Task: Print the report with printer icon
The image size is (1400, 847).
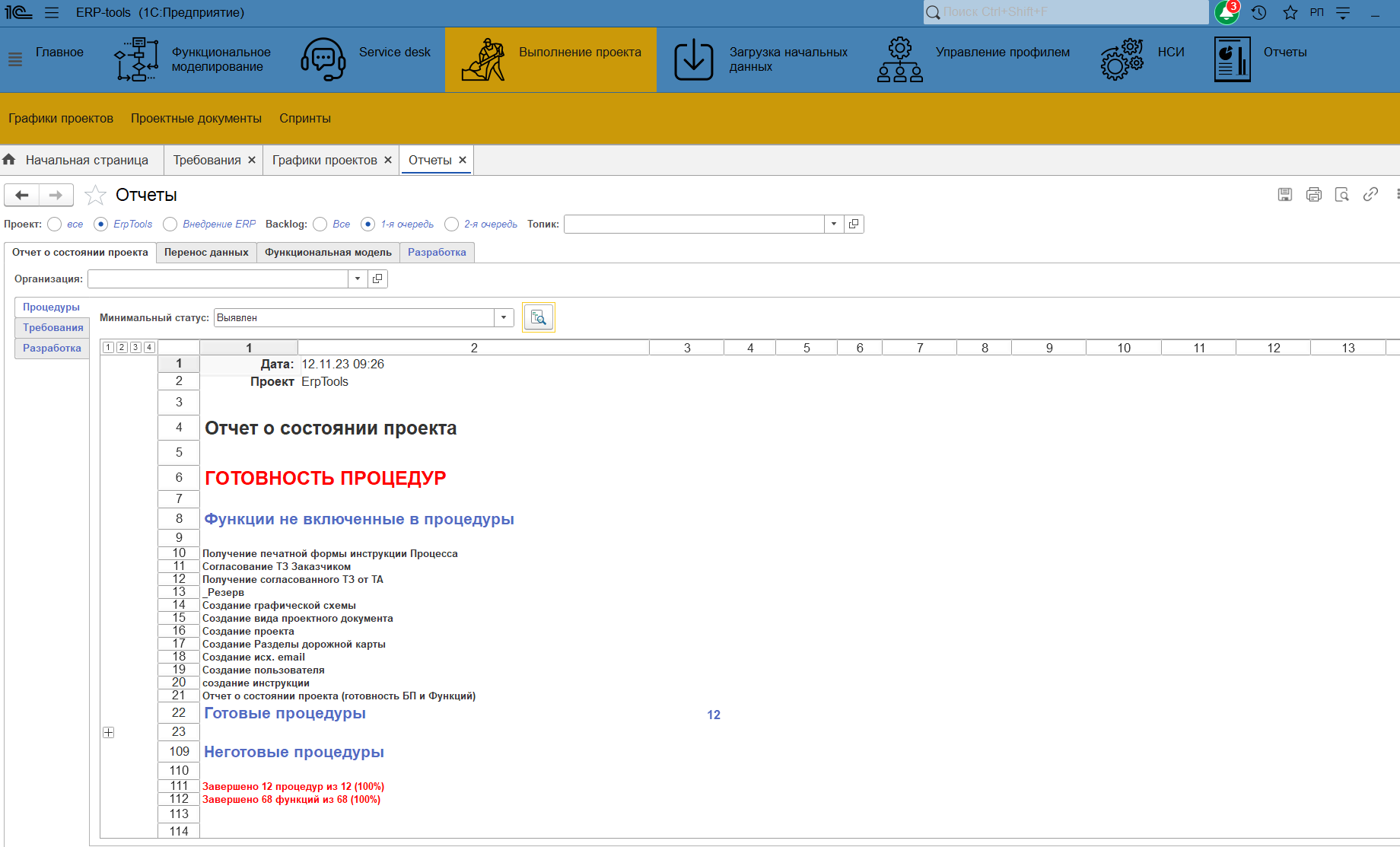Action: [x=1314, y=195]
